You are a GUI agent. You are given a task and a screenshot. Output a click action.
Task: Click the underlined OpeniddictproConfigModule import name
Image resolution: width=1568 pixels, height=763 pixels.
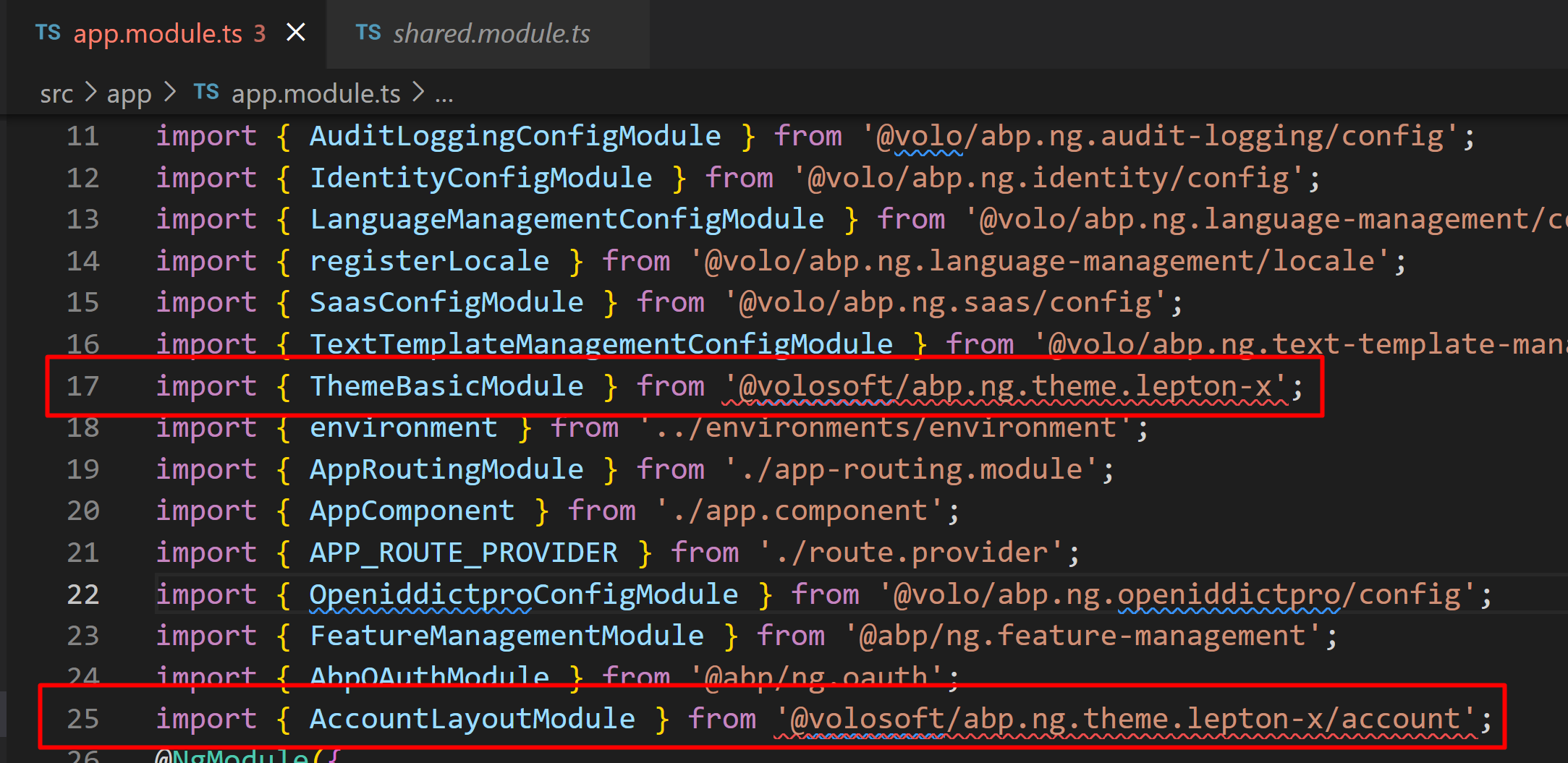point(523,594)
